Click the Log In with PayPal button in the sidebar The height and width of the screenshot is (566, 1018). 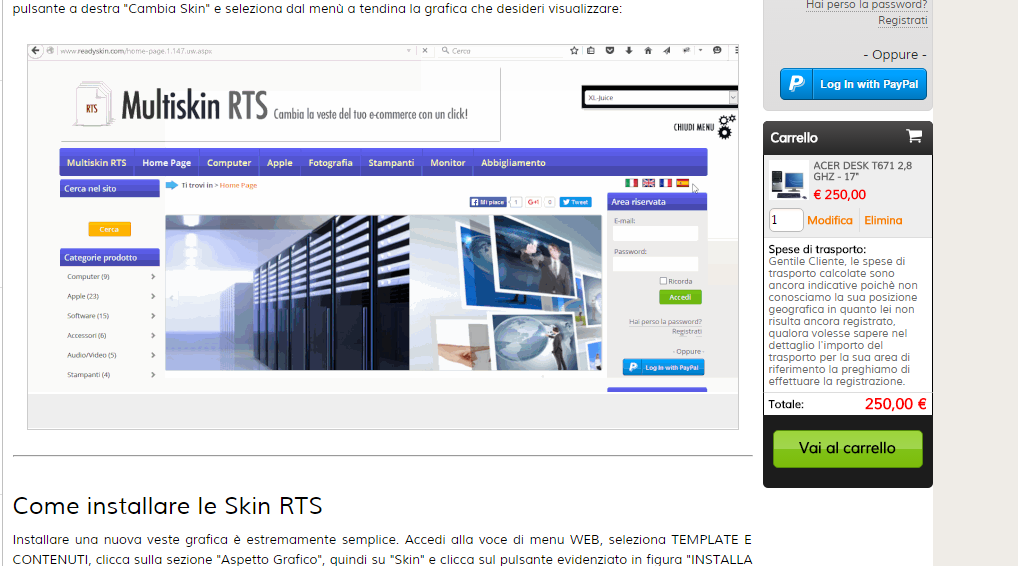click(x=853, y=84)
